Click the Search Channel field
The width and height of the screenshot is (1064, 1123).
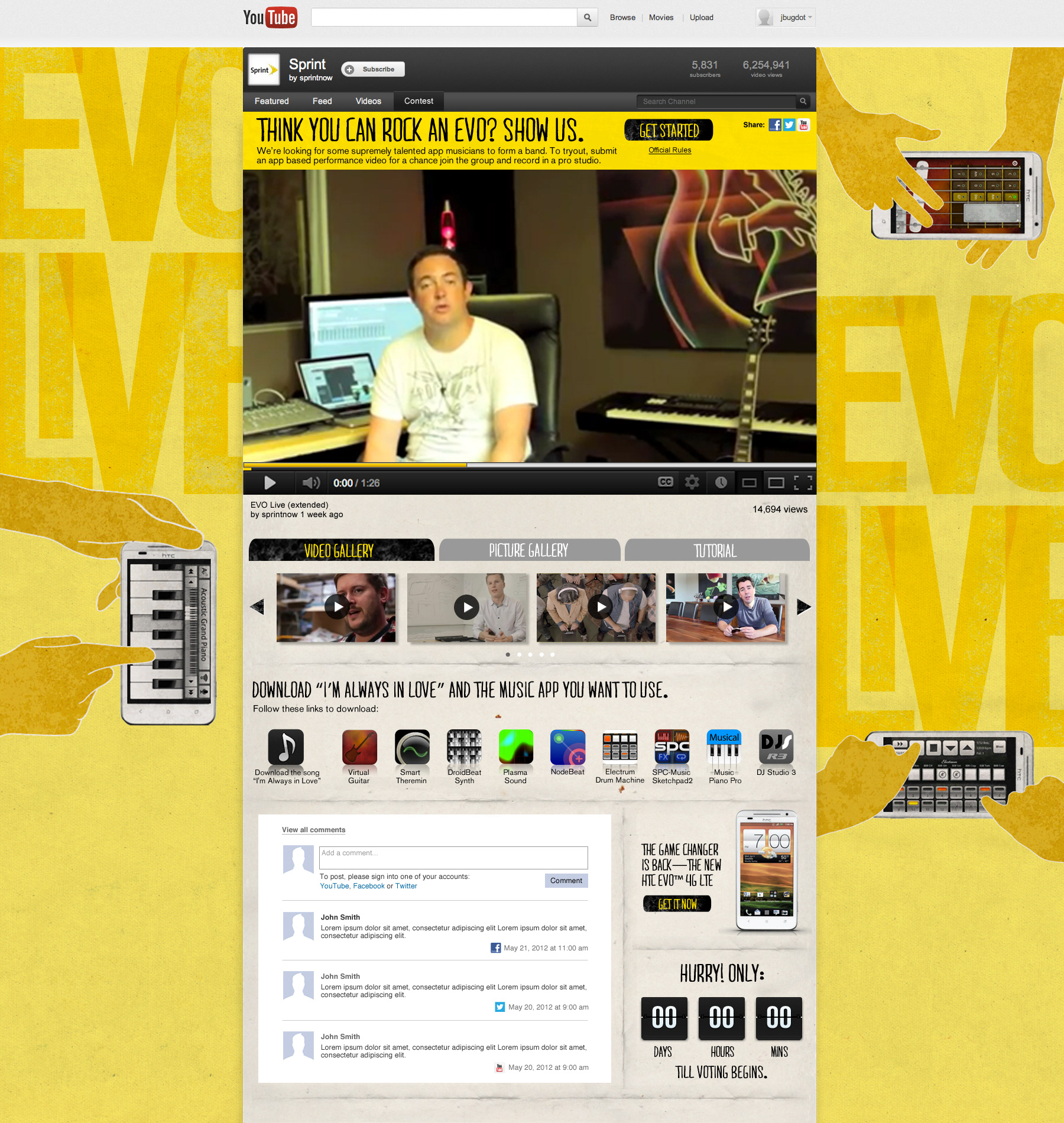coord(716,102)
